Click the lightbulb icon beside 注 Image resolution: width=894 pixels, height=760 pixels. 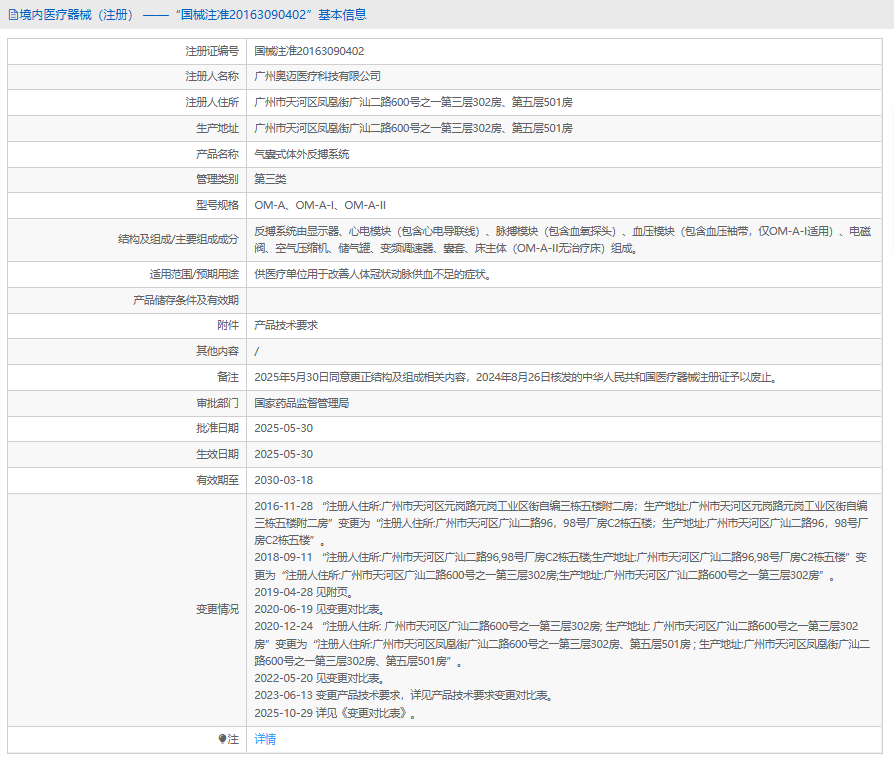(x=222, y=739)
